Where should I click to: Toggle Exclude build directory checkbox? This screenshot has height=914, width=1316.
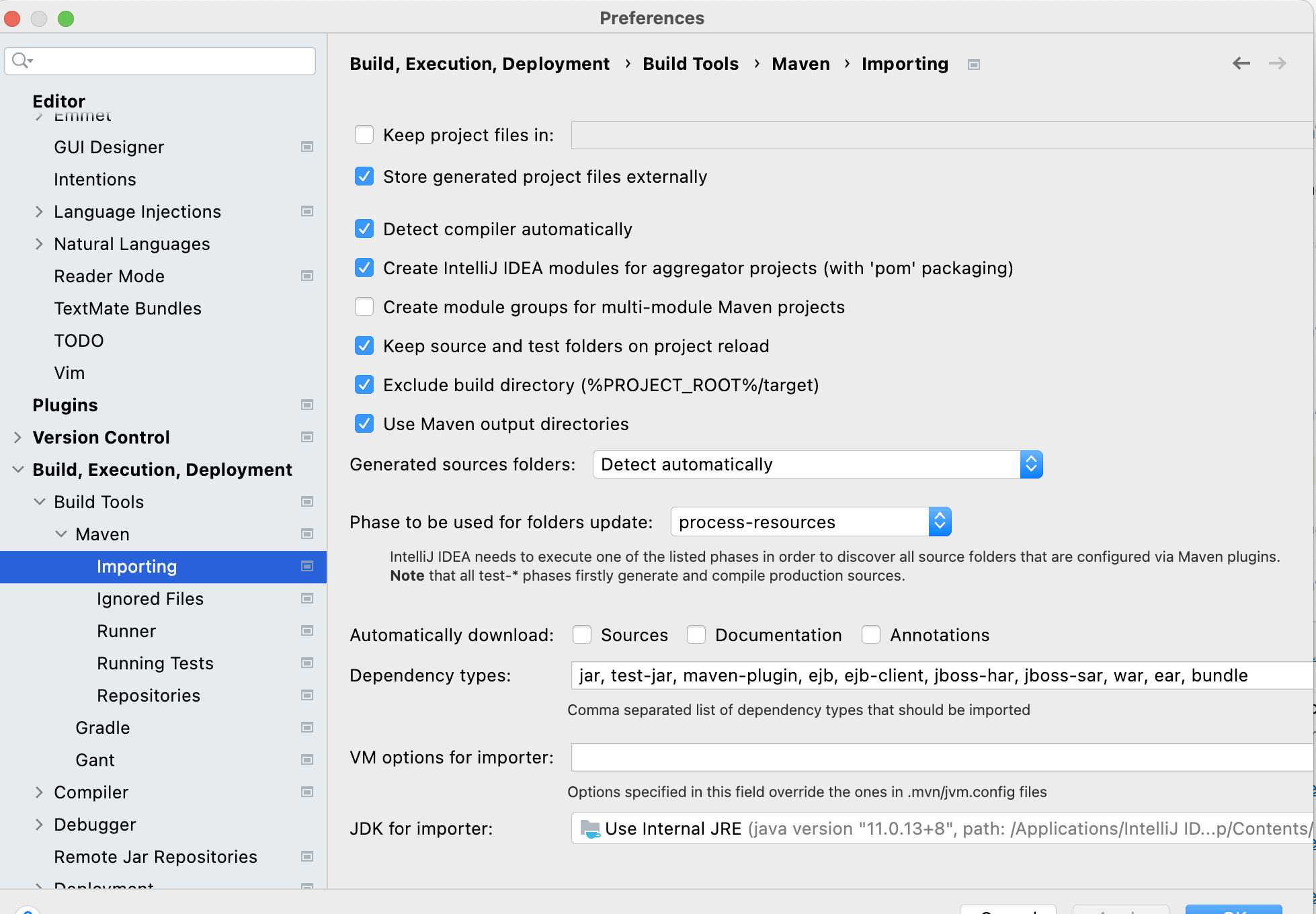[364, 385]
